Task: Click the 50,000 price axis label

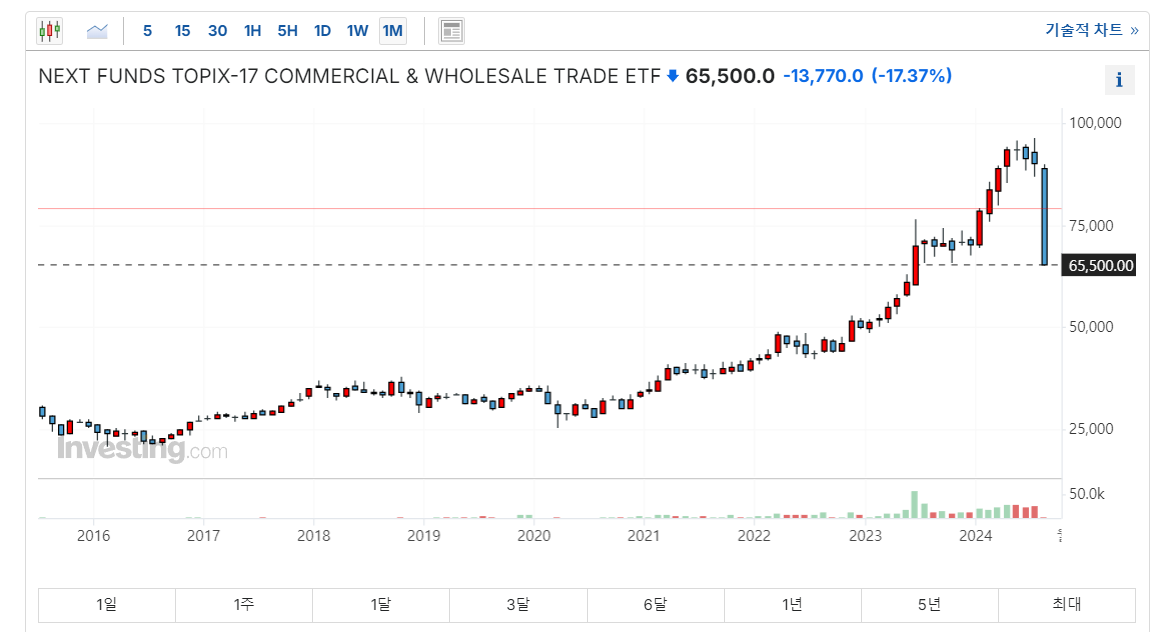Action: click(1091, 327)
